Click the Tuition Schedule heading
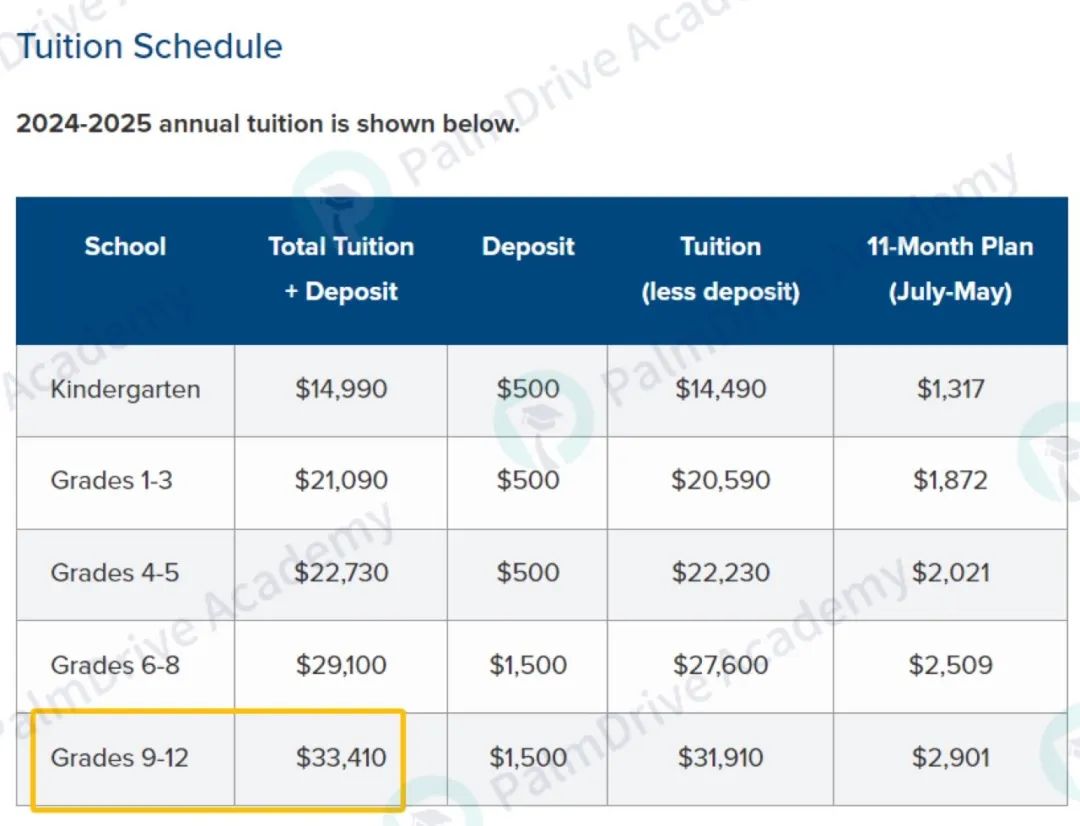Image resolution: width=1080 pixels, height=826 pixels. click(149, 47)
